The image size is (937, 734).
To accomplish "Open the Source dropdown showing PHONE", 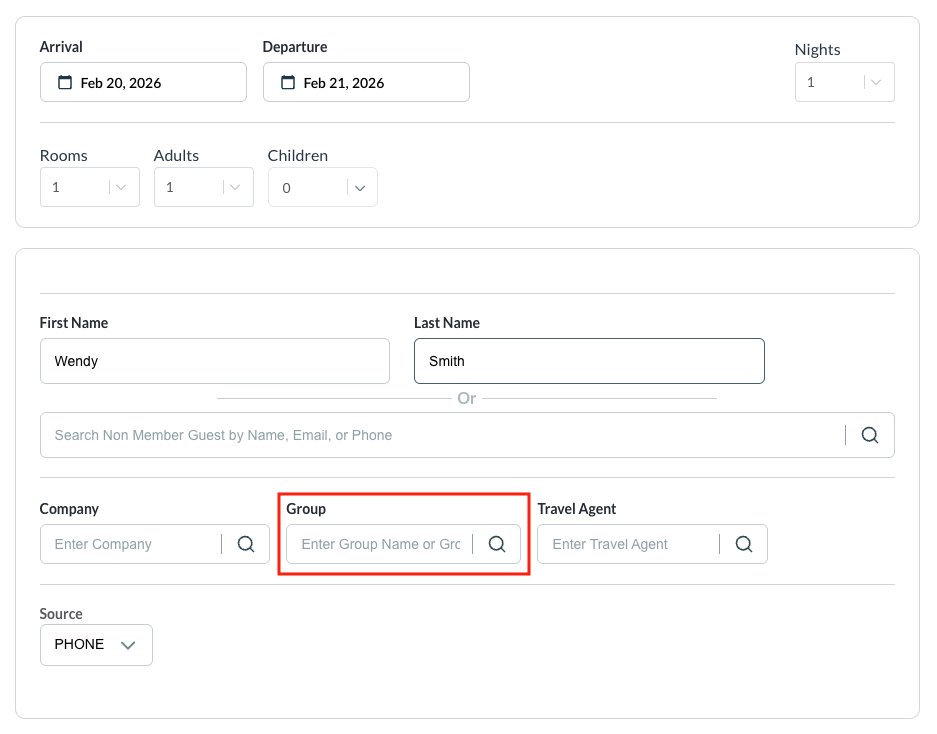I will (96, 645).
